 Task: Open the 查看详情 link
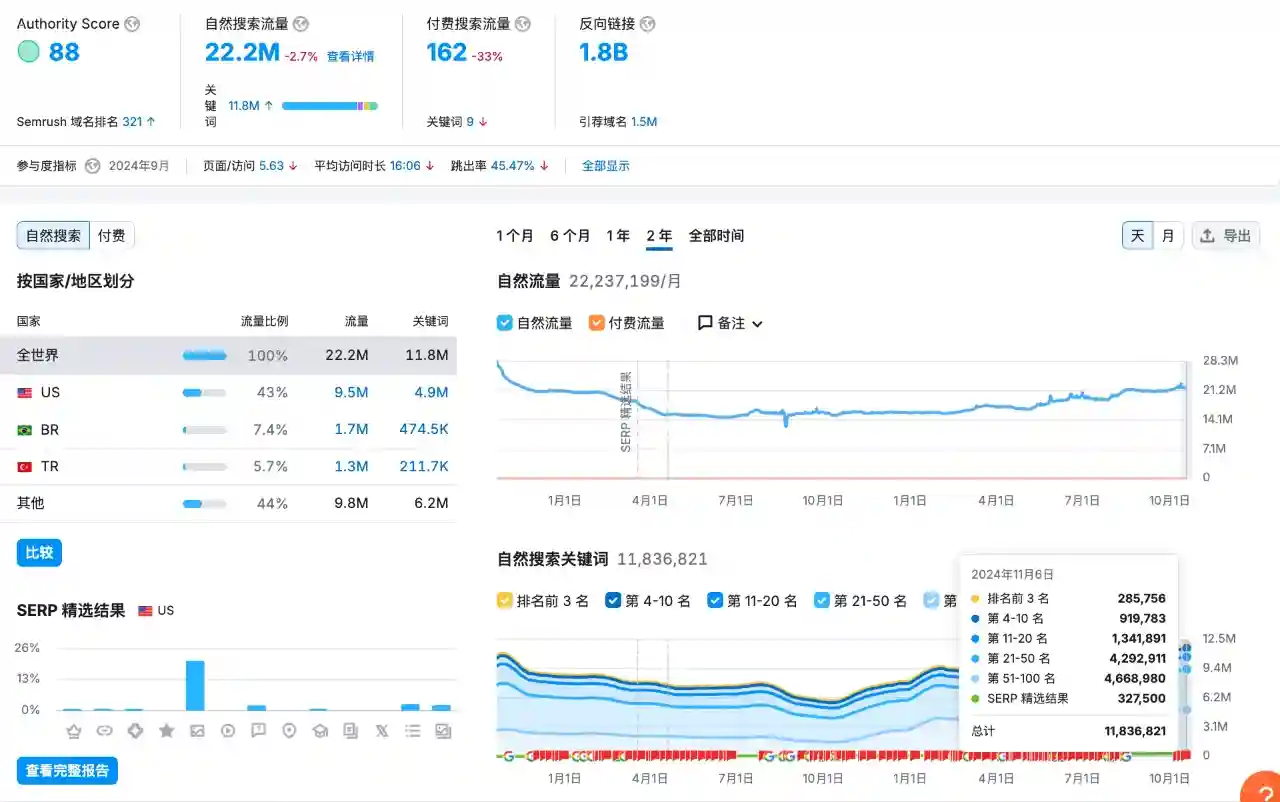[350, 57]
